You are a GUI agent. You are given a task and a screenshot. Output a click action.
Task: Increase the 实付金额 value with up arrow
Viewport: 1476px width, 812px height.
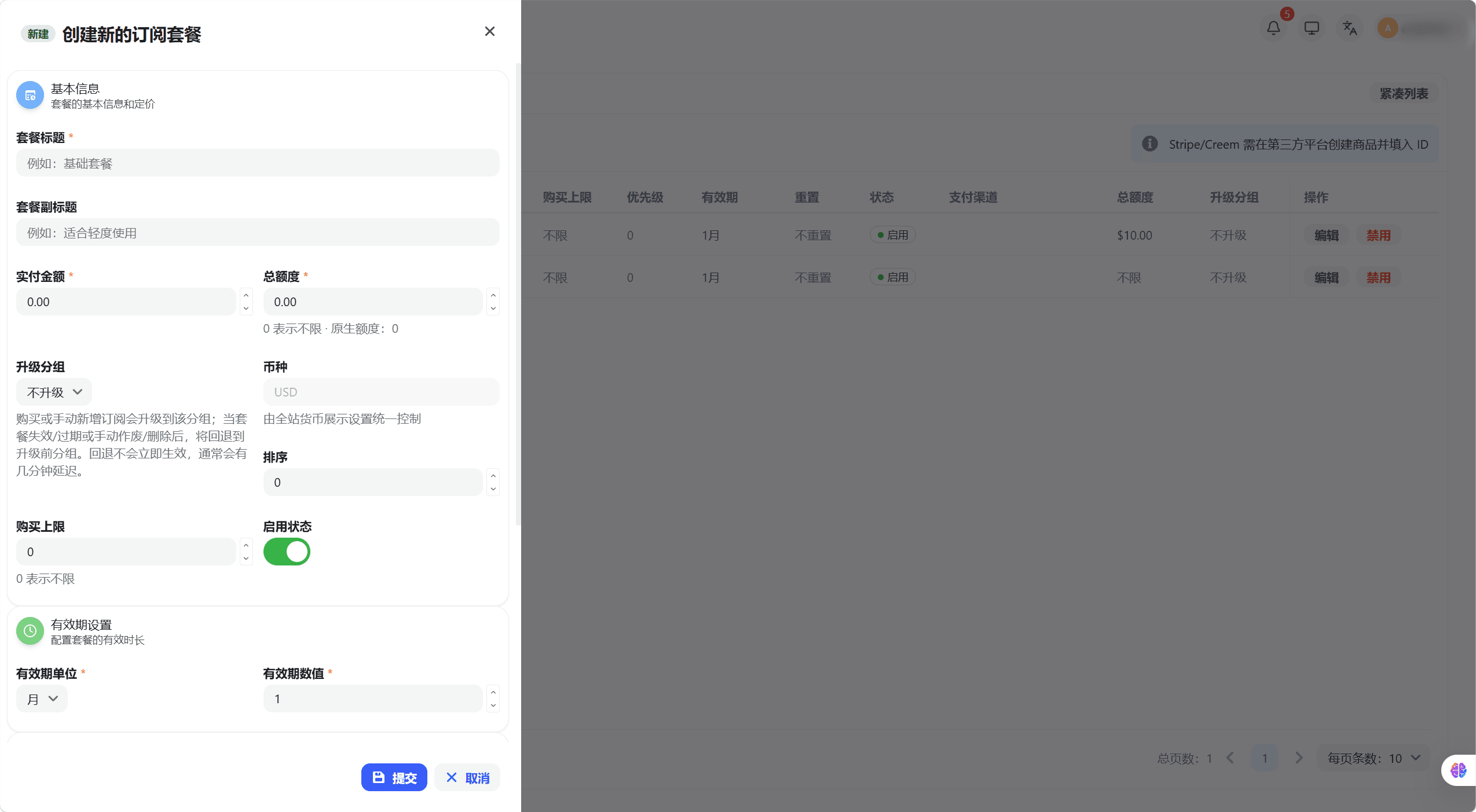coord(246,295)
